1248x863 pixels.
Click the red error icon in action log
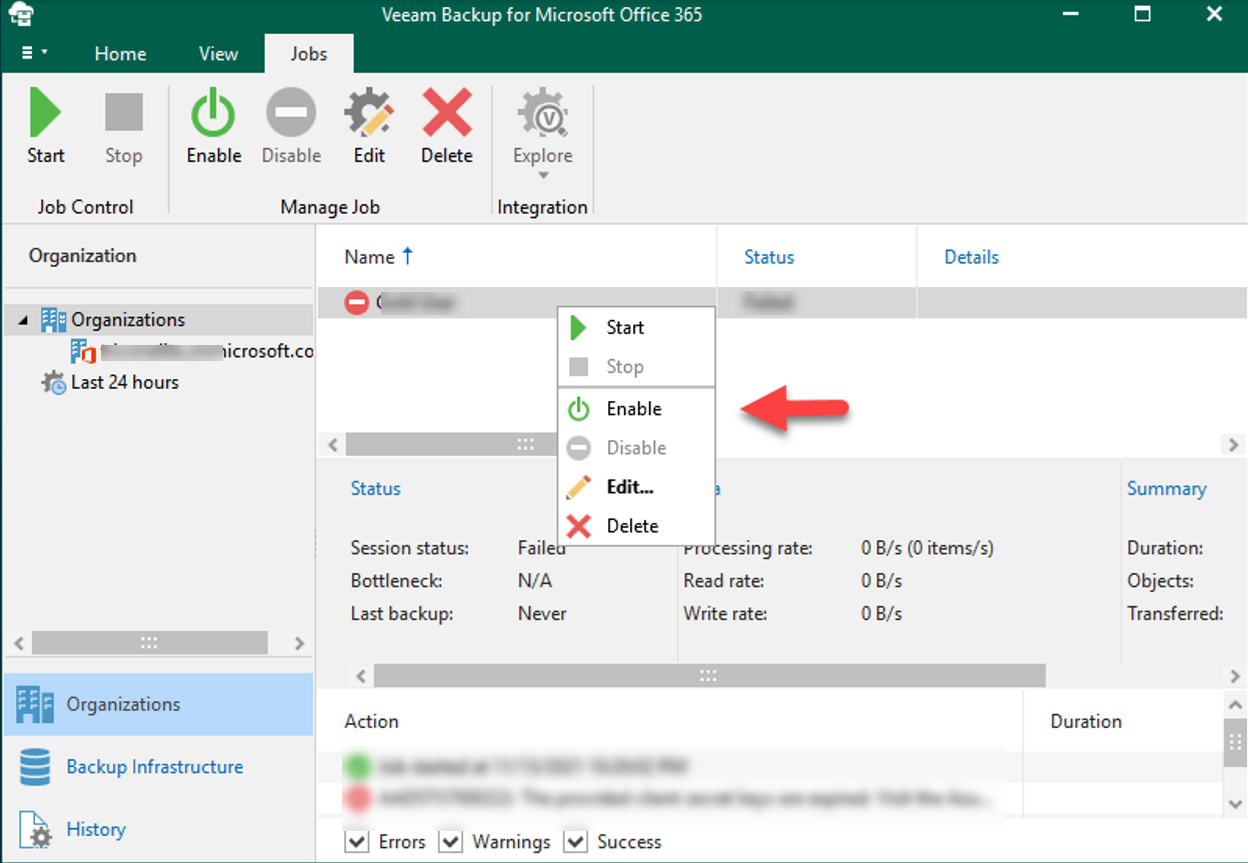click(357, 799)
